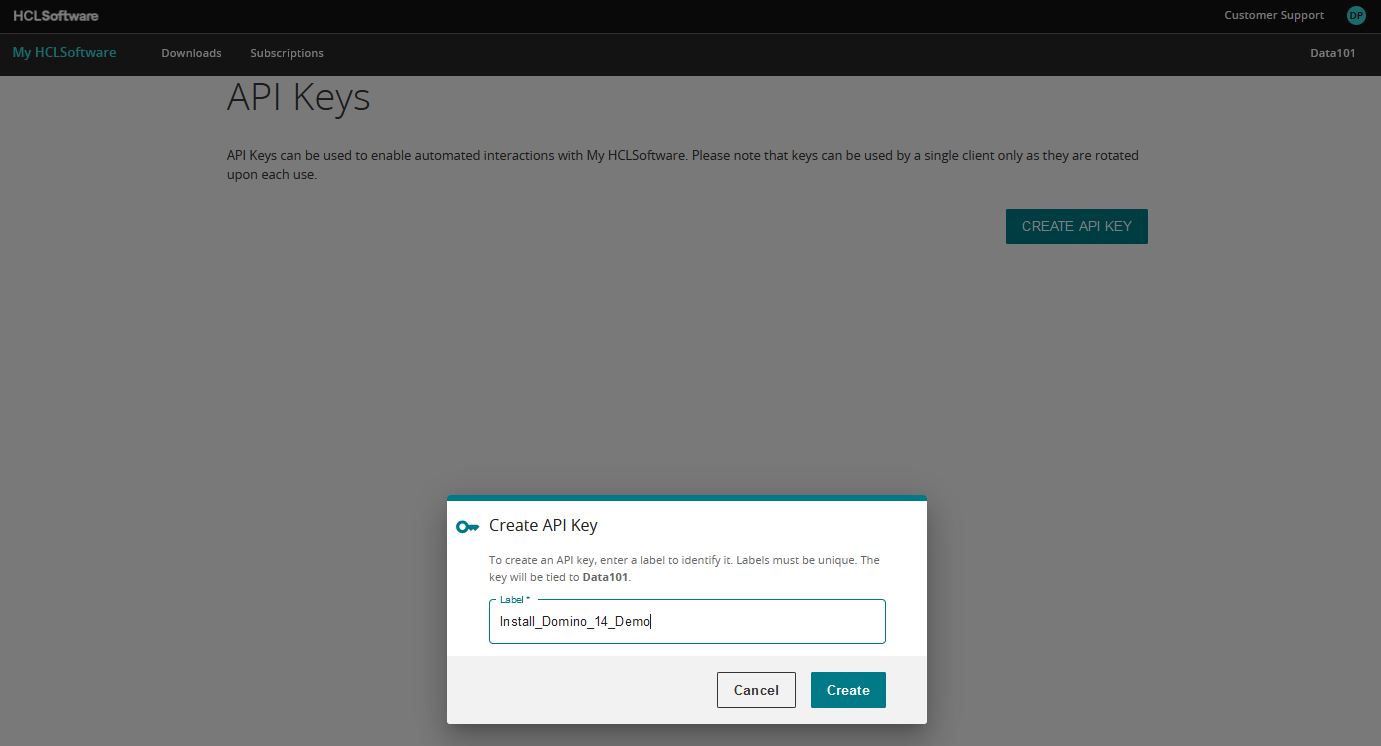Open the Downloads menu item

191,53
